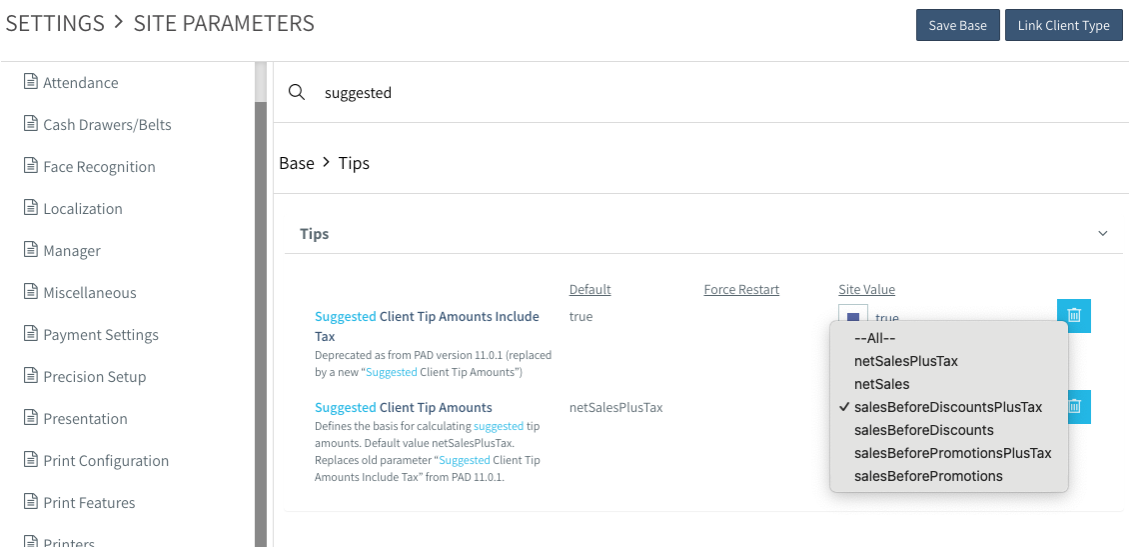Click the sidebar vertical scrollbar
Viewport: 1130px width, 548px height.
click(261, 300)
